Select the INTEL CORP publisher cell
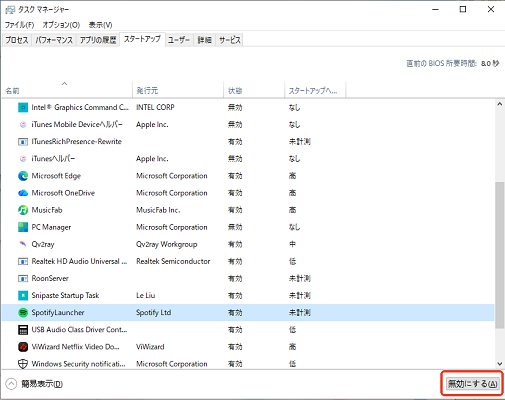The height and width of the screenshot is (400, 505). tap(155, 107)
